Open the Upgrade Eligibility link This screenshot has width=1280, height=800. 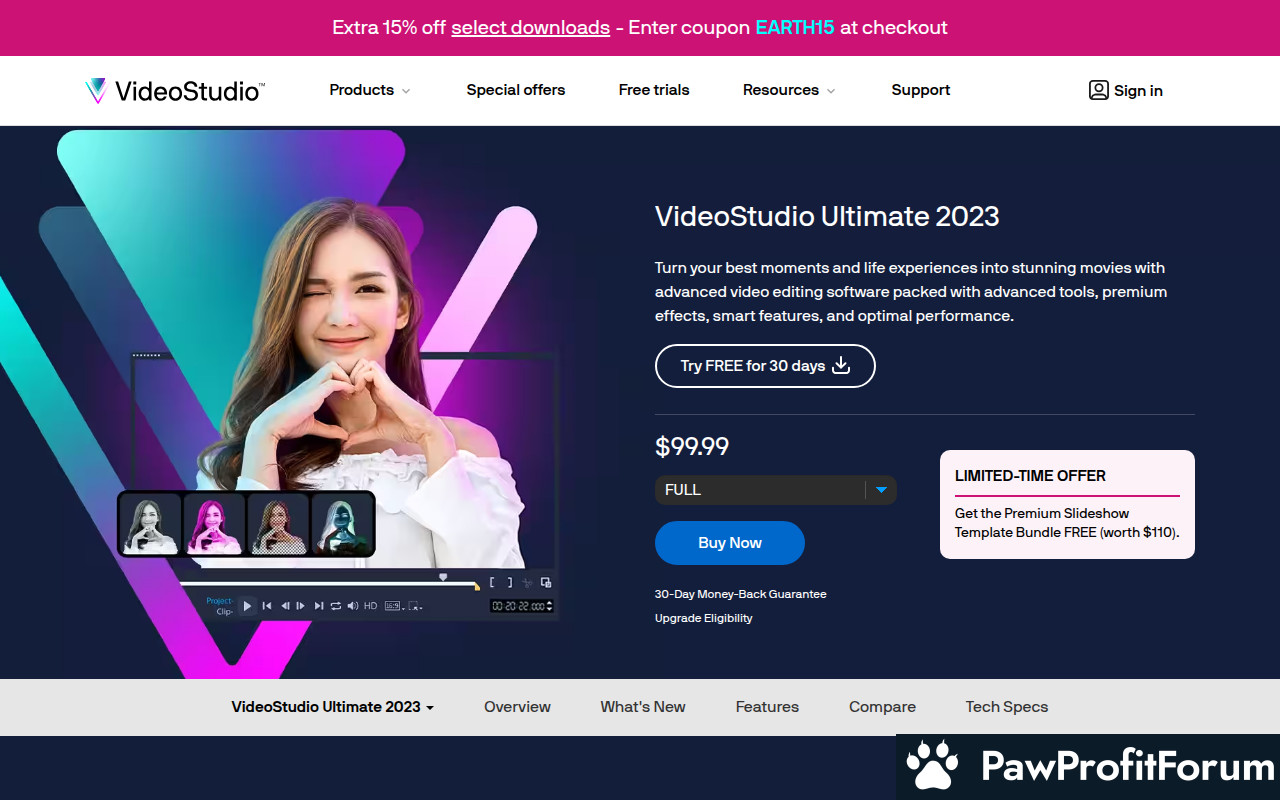704,618
